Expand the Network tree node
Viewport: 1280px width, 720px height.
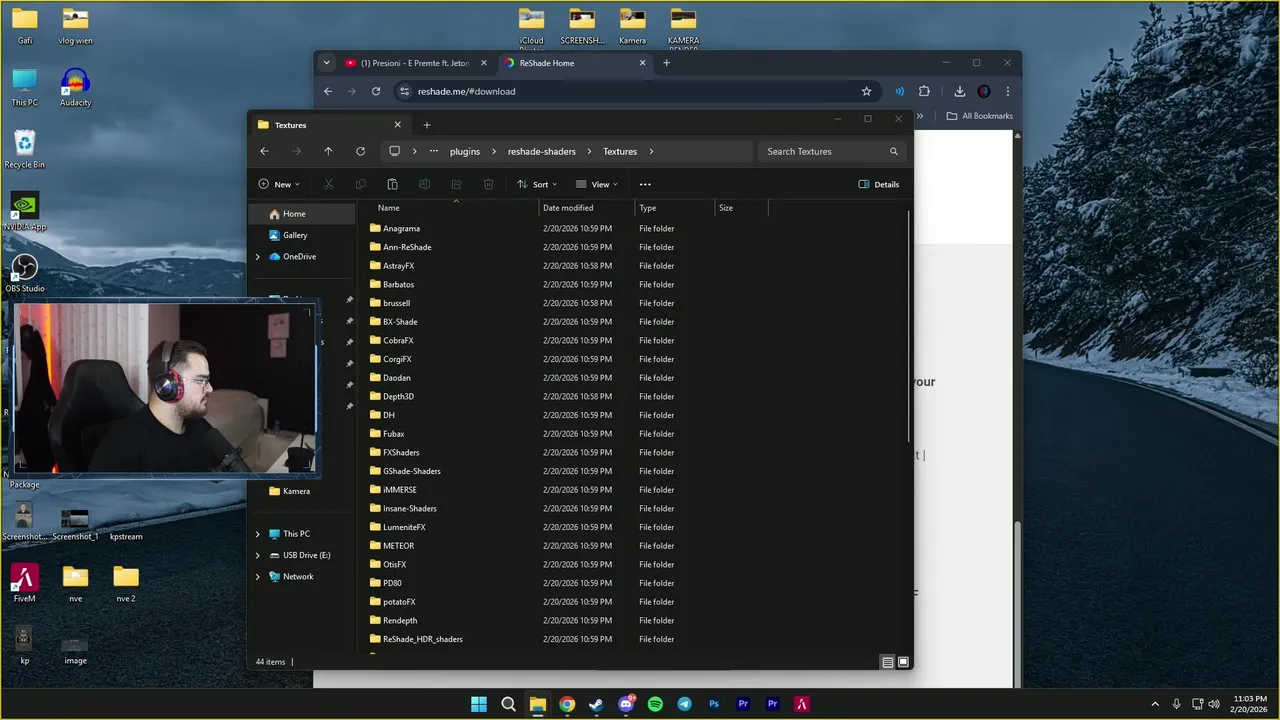point(258,577)
